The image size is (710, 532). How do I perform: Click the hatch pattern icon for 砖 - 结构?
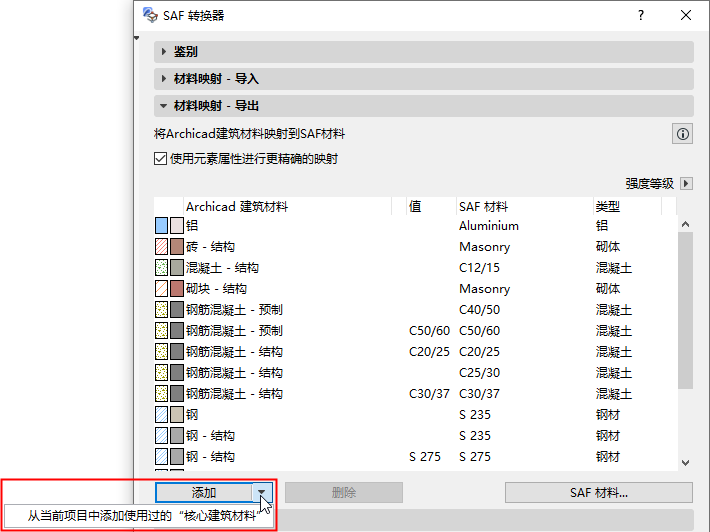click(x=161, y=247)
